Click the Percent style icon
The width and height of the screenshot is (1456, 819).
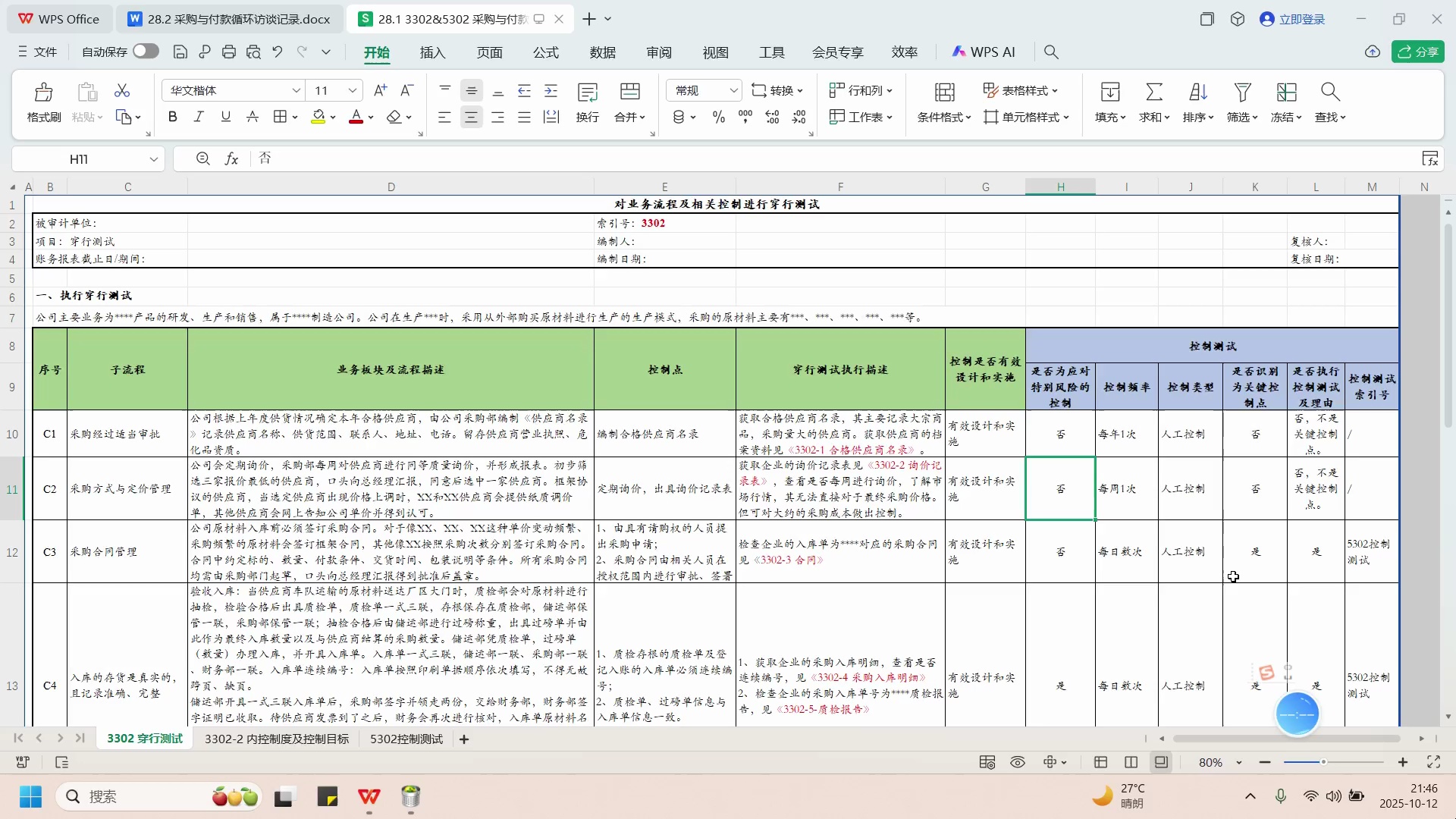719,117
